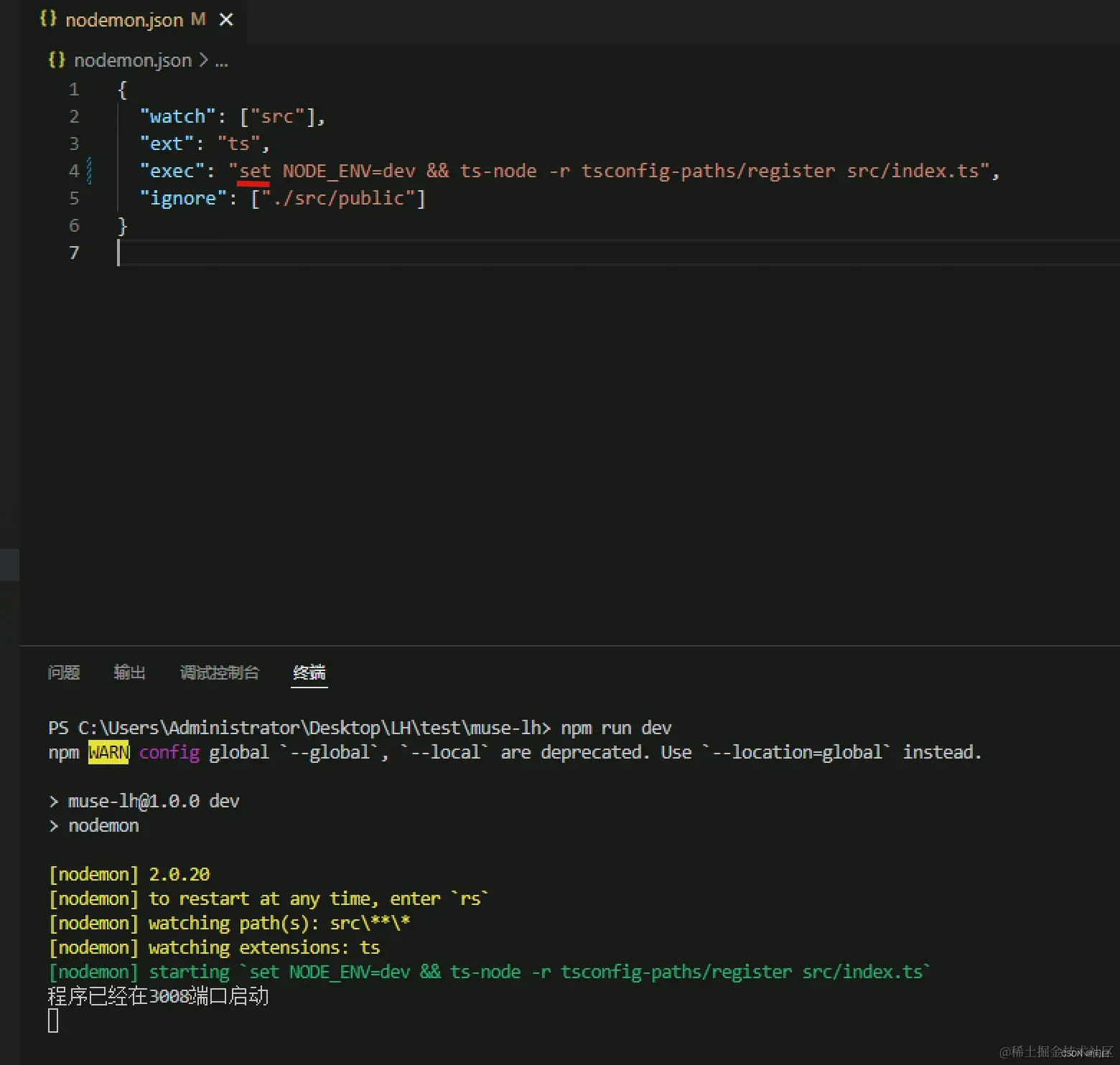1120x1065 pixels.
Task: Click the word config in the terminal warning
Action: tap(169, 753)
